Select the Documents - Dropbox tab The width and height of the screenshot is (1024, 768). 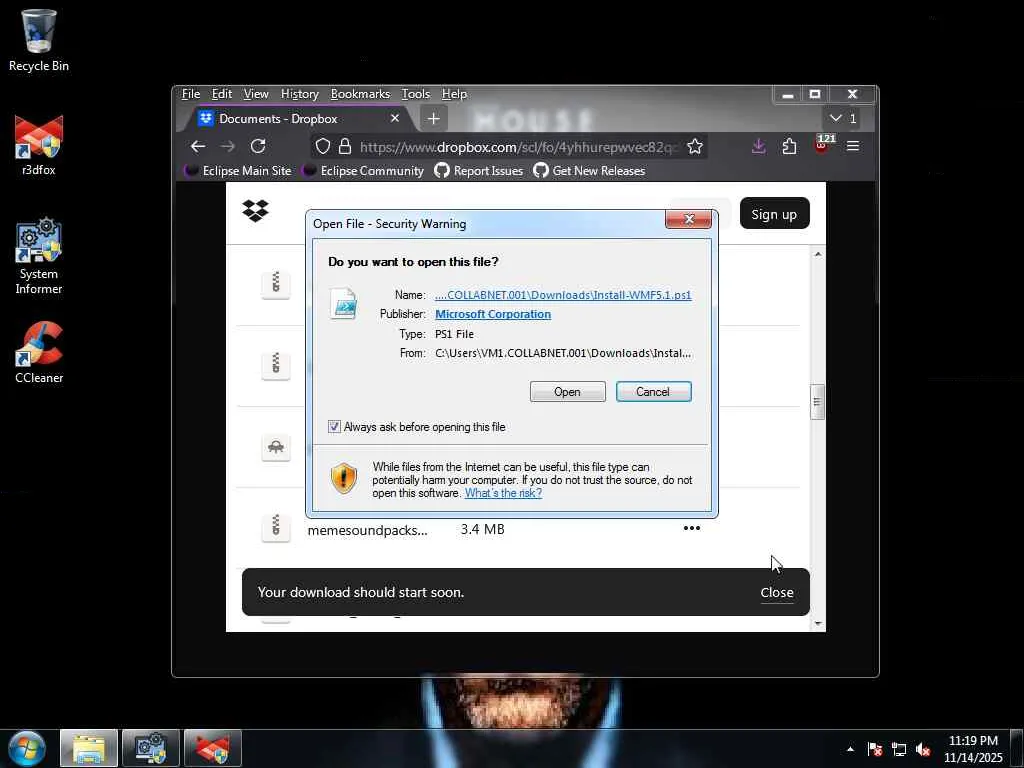click(297, 119)
